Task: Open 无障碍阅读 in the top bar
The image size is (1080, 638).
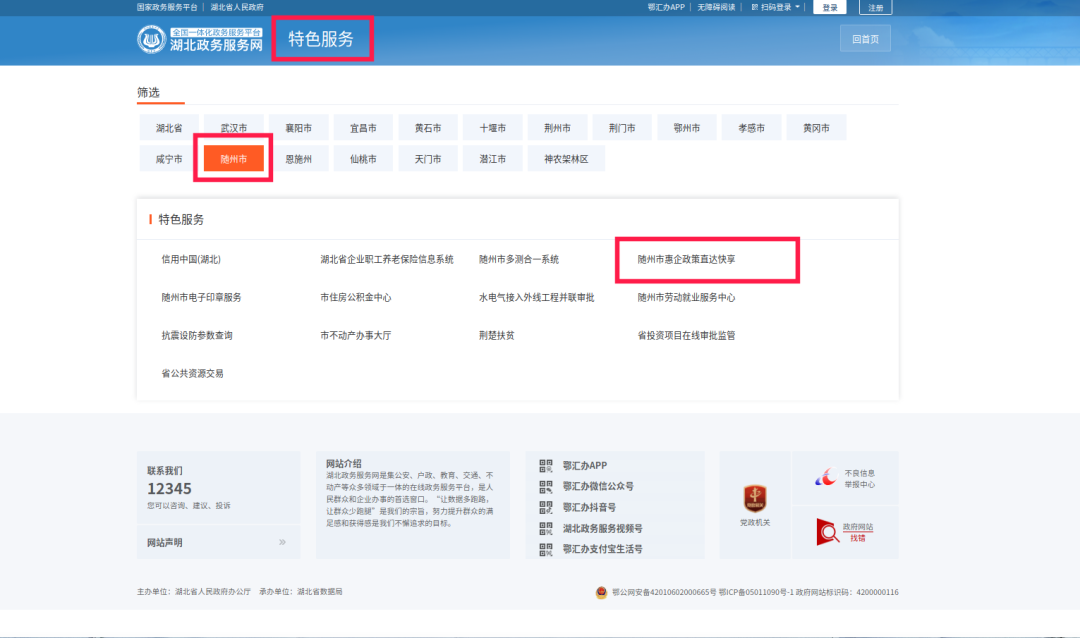Action: [716, 7]
